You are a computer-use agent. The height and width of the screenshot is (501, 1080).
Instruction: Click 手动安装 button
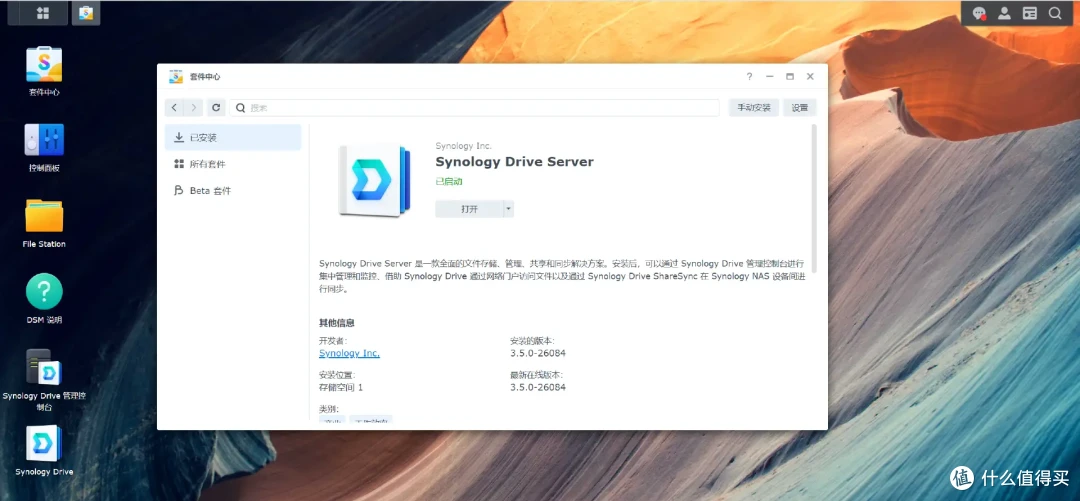[x=754, y=108]
